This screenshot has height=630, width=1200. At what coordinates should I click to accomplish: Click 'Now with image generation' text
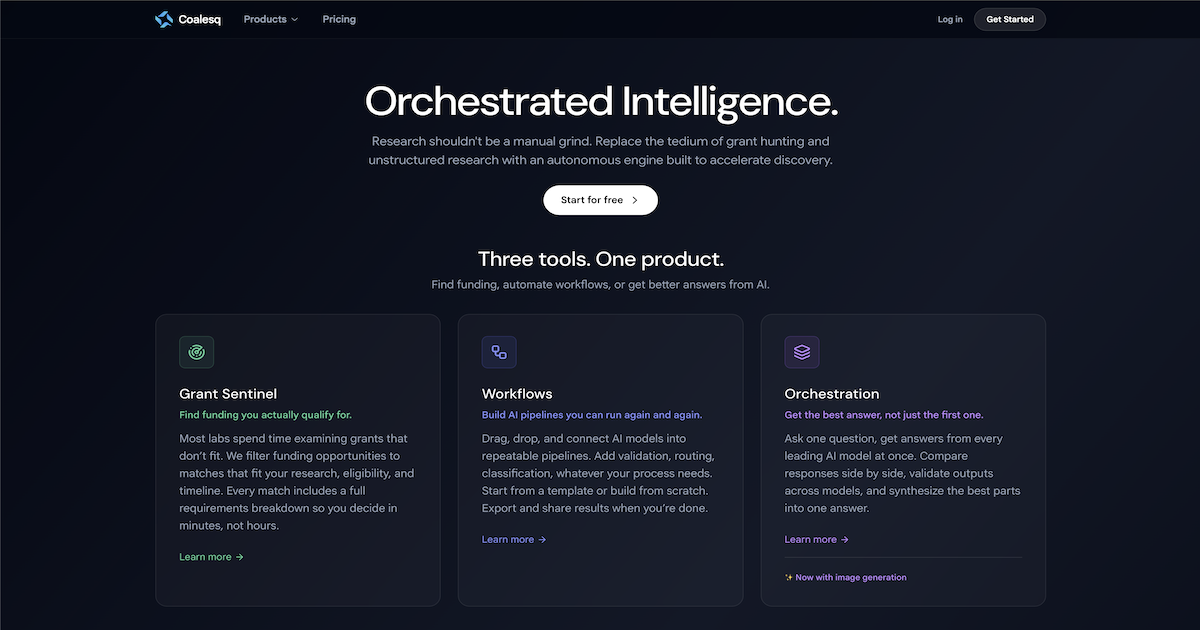coord(851,577)
